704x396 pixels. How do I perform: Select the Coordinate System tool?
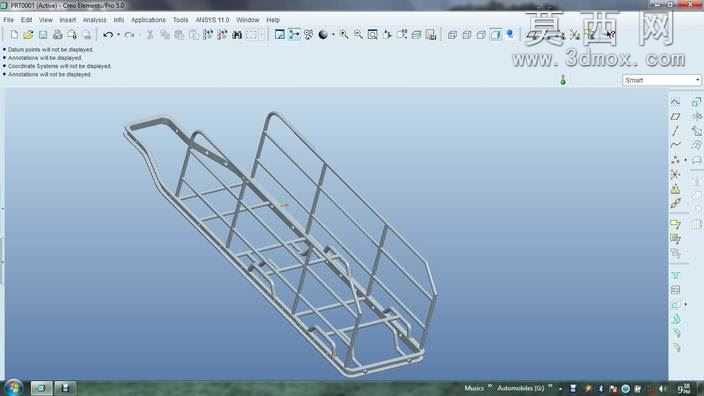click(x=675, y=174)
